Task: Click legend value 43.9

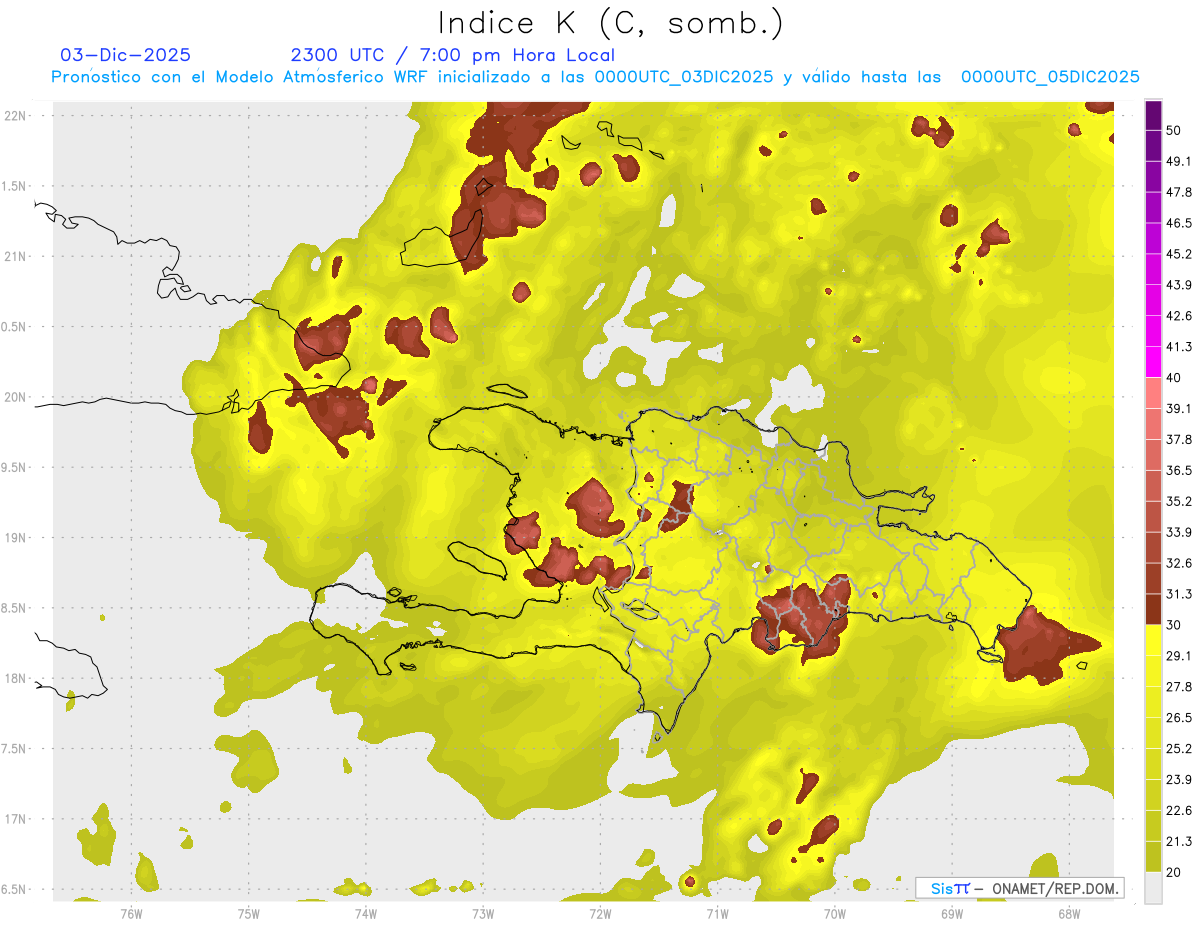Action: click(1179, 285)
